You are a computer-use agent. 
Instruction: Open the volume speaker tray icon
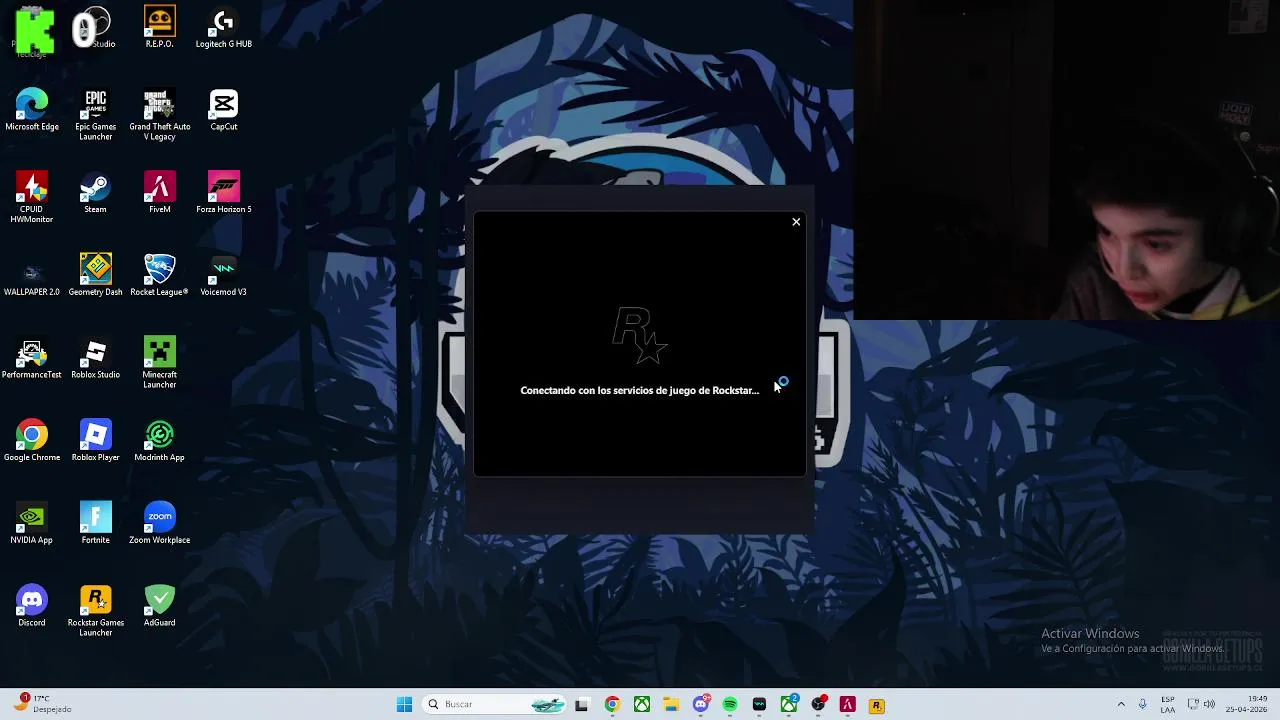(1210, 705)
